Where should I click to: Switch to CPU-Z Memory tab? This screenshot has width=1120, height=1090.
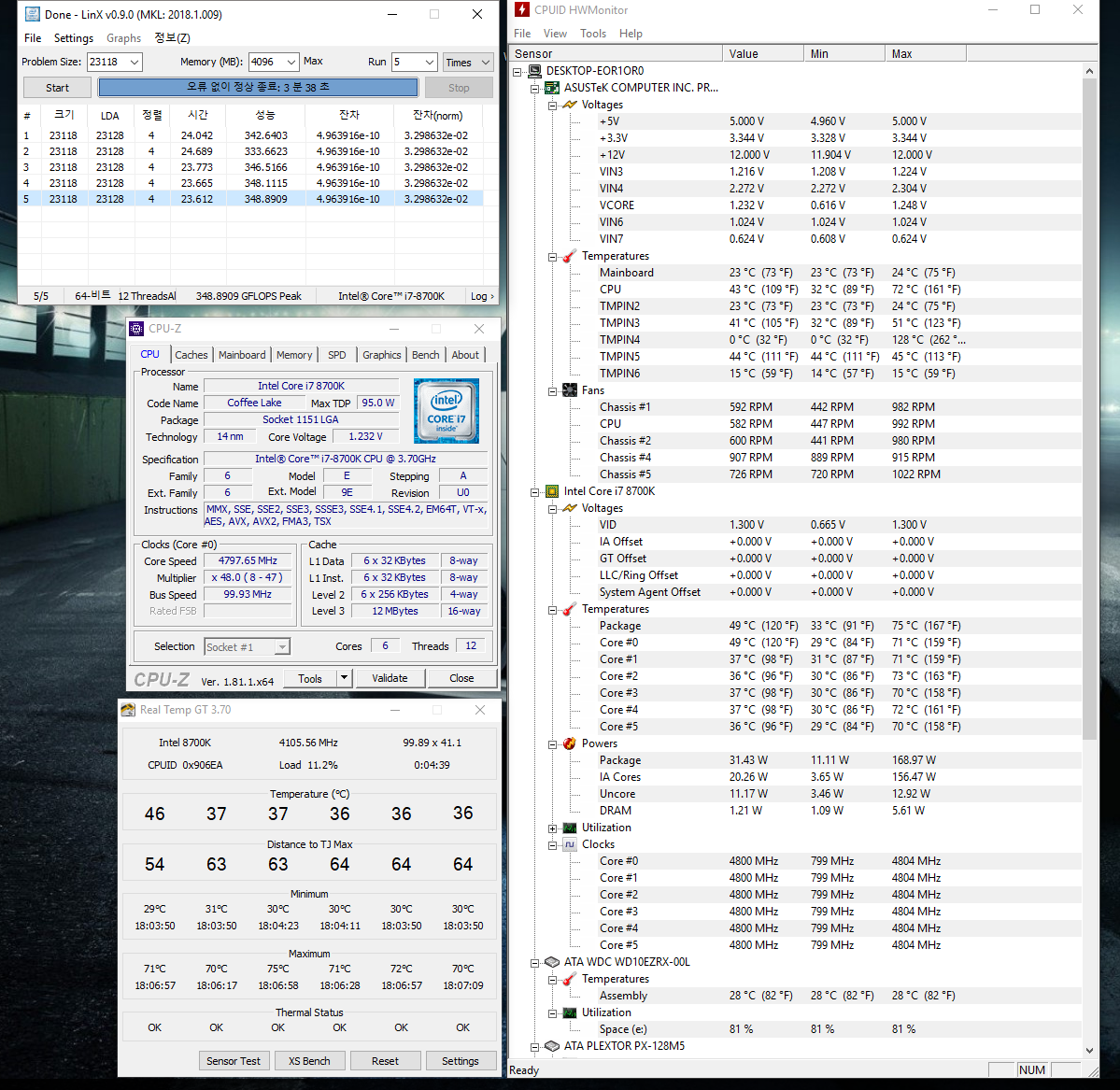(294, 355)
